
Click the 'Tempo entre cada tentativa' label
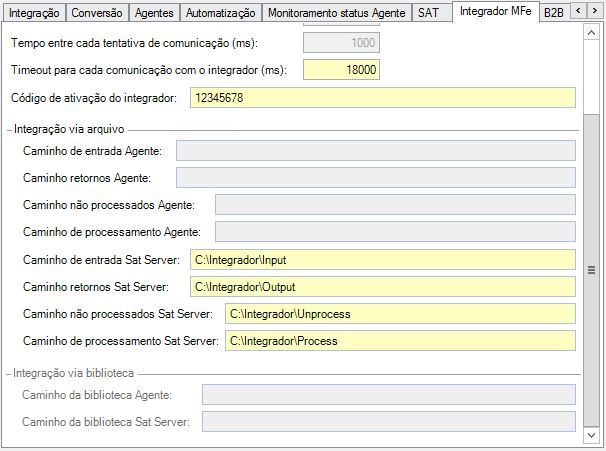click(x=134, y=43)
